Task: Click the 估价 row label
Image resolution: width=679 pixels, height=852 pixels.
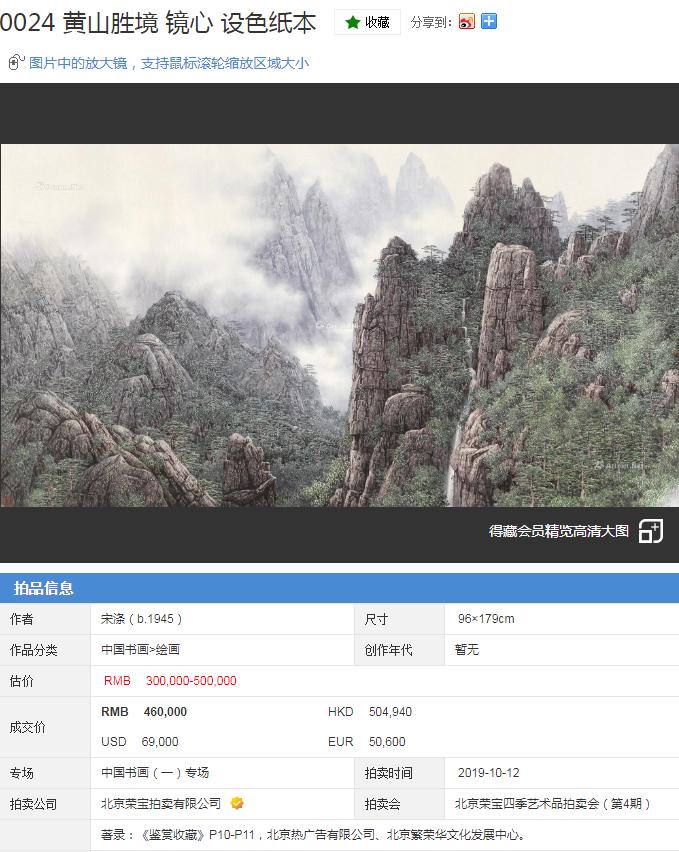Action: click(22, 681)
